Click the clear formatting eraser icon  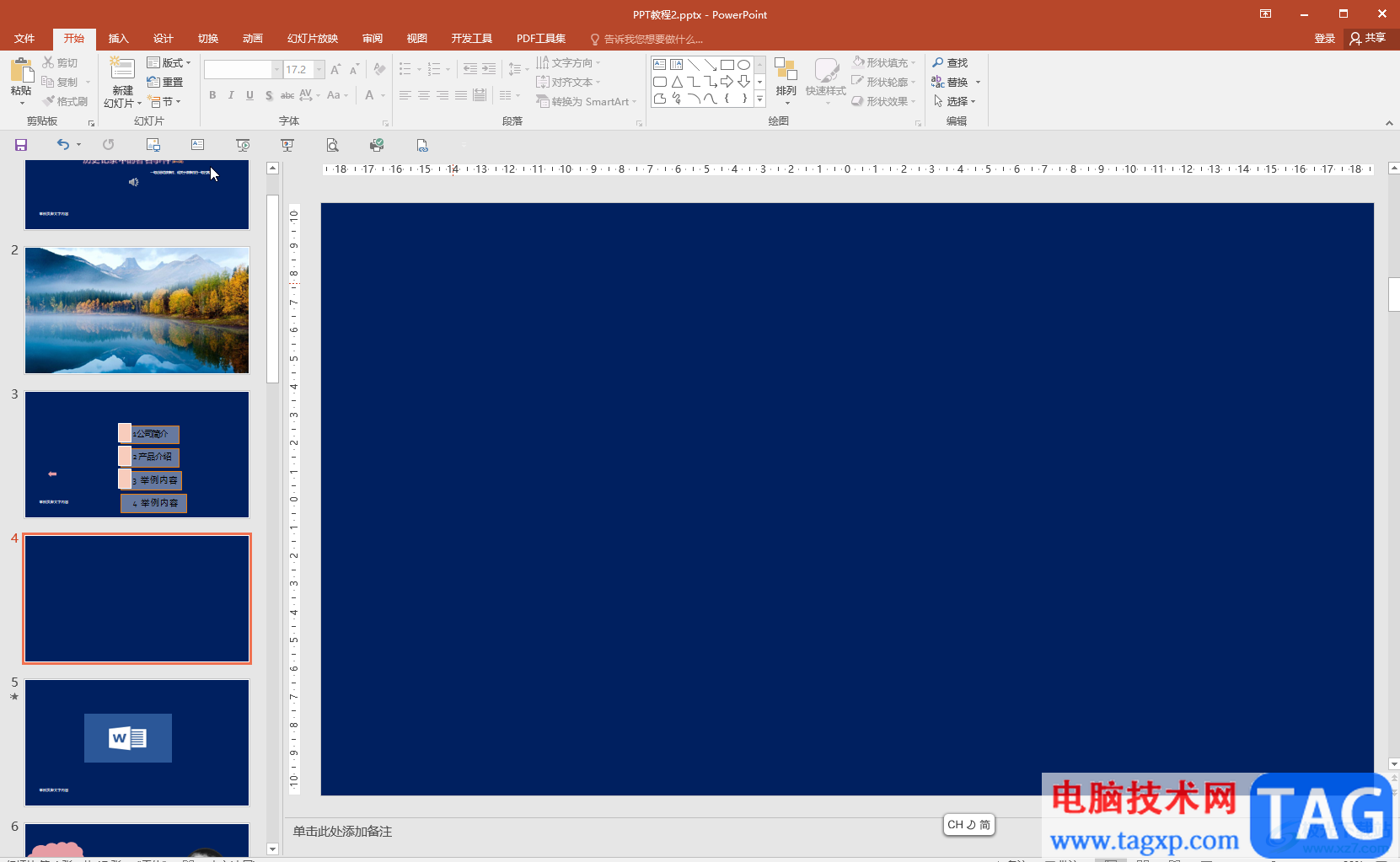tap(379, 70)
